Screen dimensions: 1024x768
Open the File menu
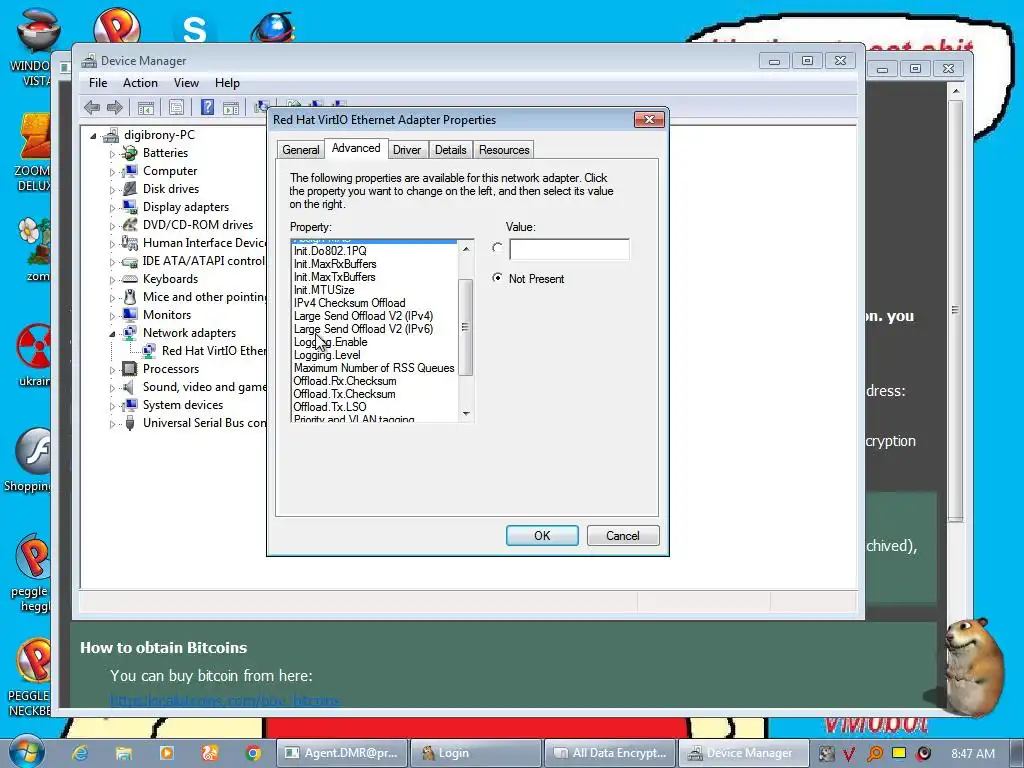tap(98, 83)
